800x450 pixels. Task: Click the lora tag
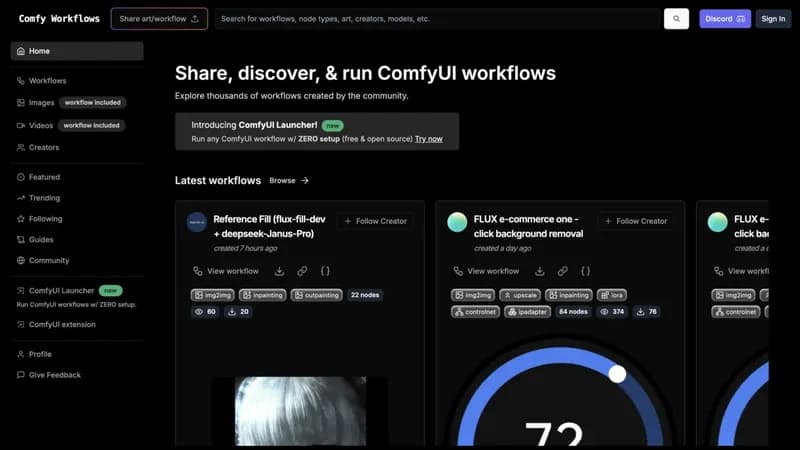coord(611,295)
